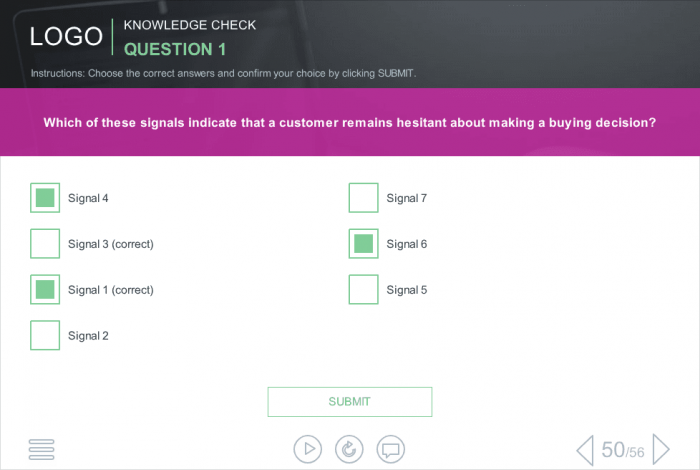Open the hamburger menu icon
The width and height of the screenshot is (700, 470).
tap(41, 449)
